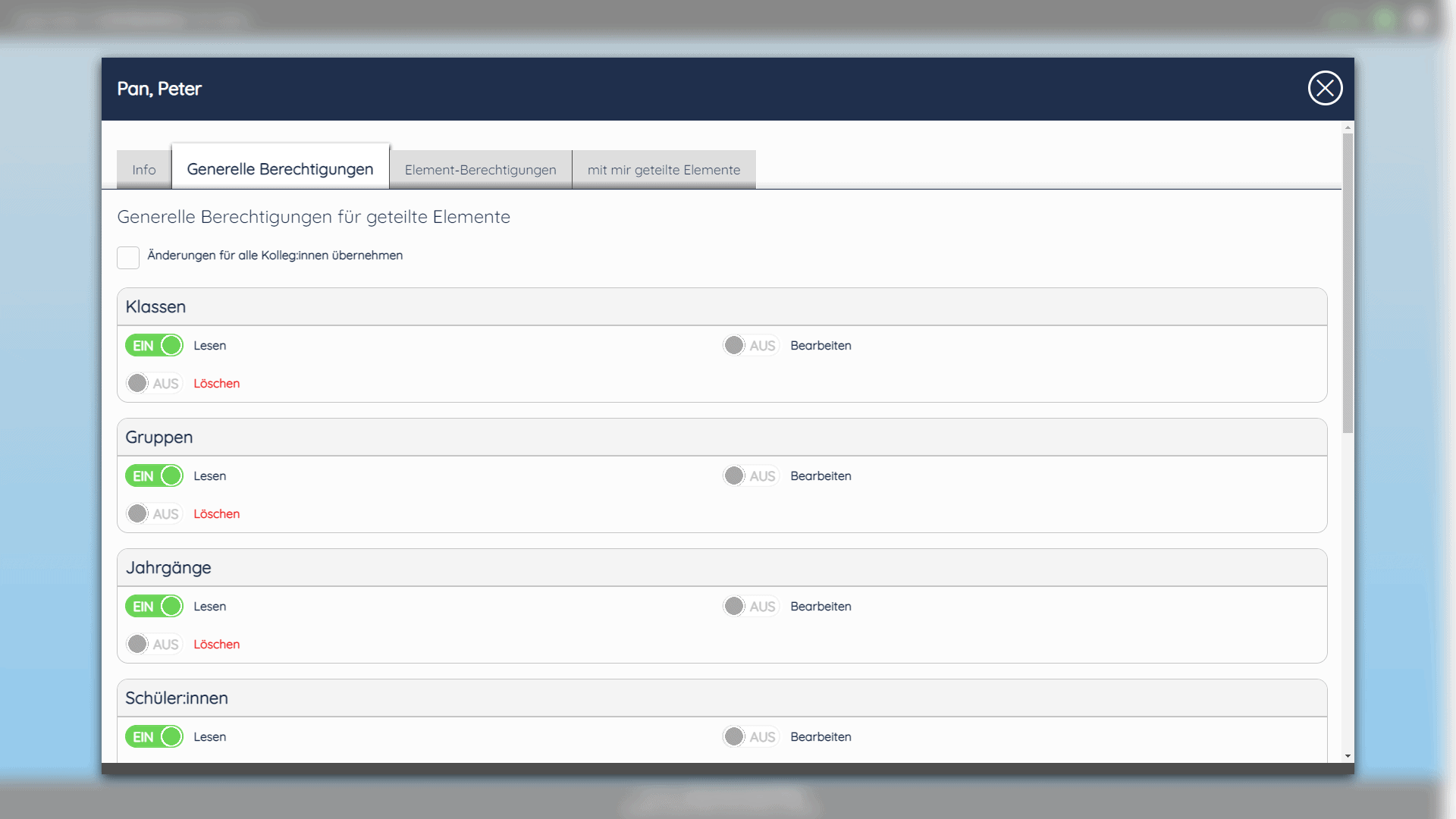Click the Klassen section header
Image resolution: width=1456 pixels, height=819 pixels.
[722, 306]
